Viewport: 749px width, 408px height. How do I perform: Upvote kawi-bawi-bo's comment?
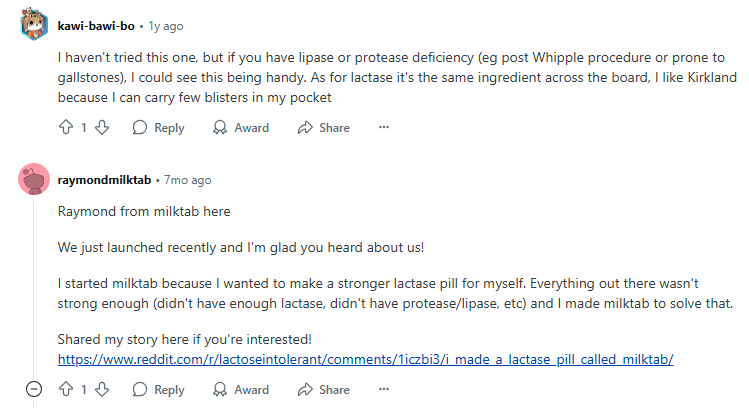(67, 128)
